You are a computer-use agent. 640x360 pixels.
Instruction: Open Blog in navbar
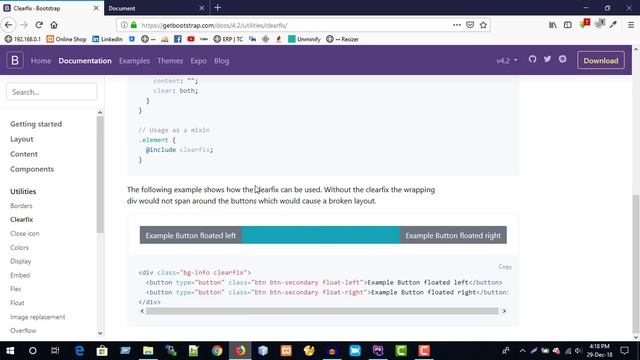(221, 61)
